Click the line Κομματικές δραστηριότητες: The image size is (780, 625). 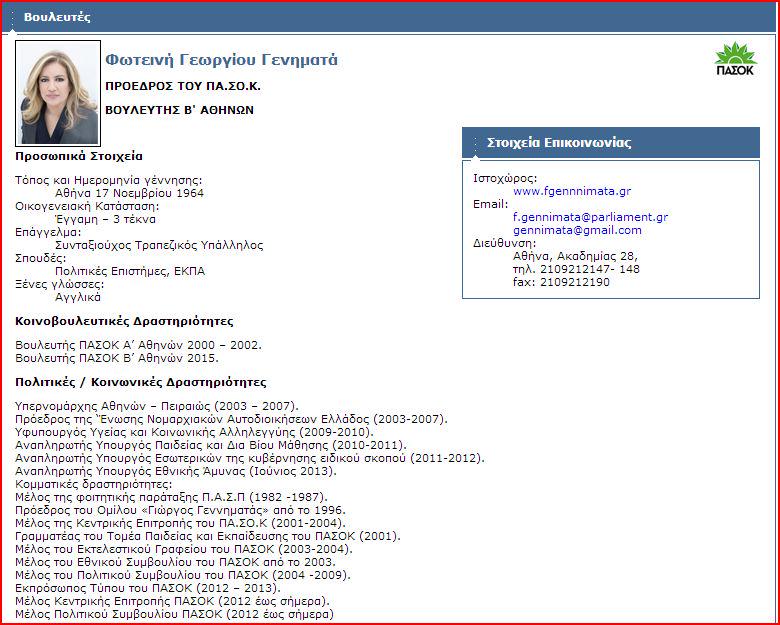pos(94,484)
